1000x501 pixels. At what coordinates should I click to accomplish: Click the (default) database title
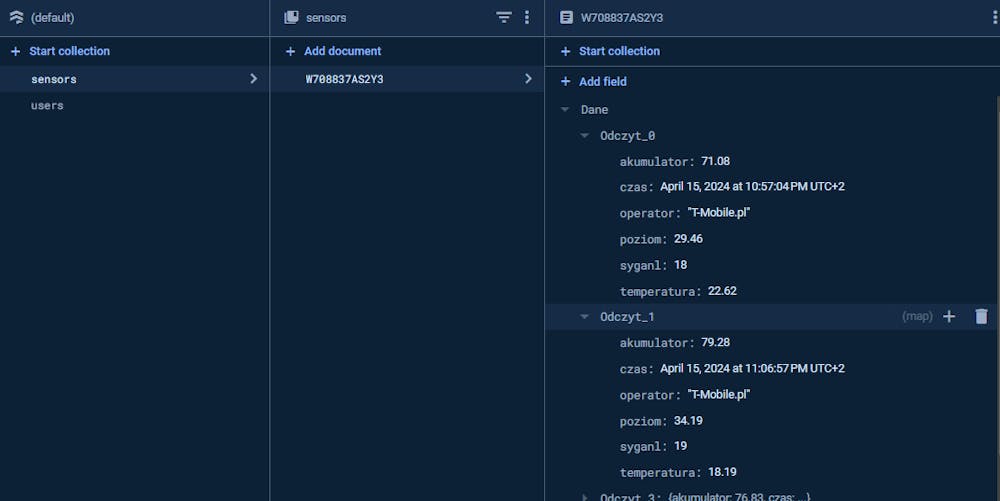[52, 18]
